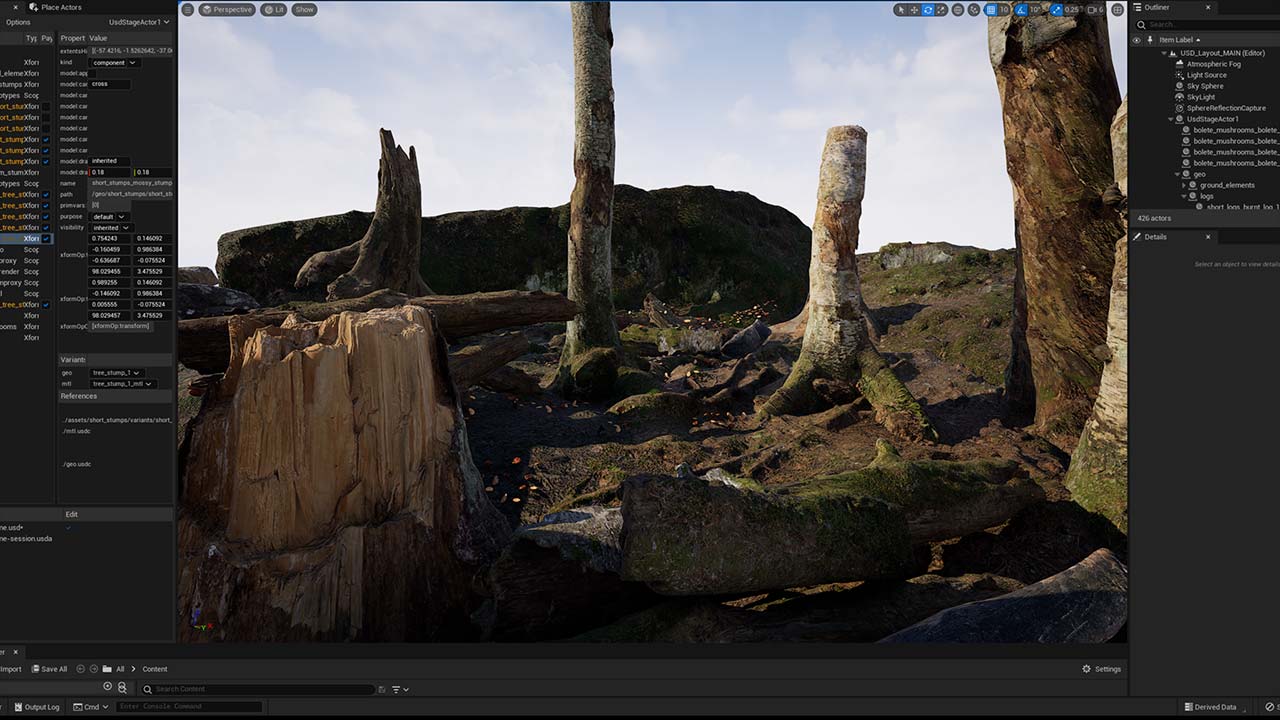This screenshot has width=1280, height=720.
Task: Activate the Rotate tool in viewport toolbar
Action: (x=928, y=10)
